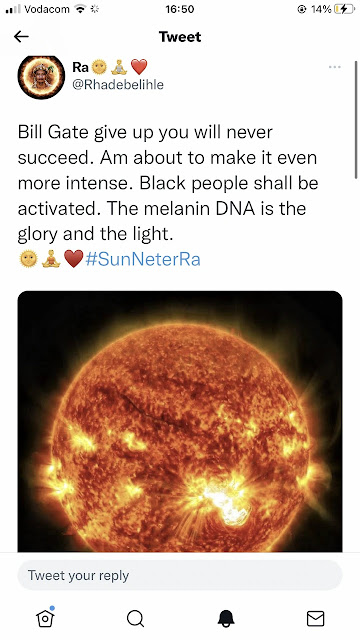The image size is (360, 640).
Task: Tap the 16:50 status bar clock
Action: [x=180, y=9]
